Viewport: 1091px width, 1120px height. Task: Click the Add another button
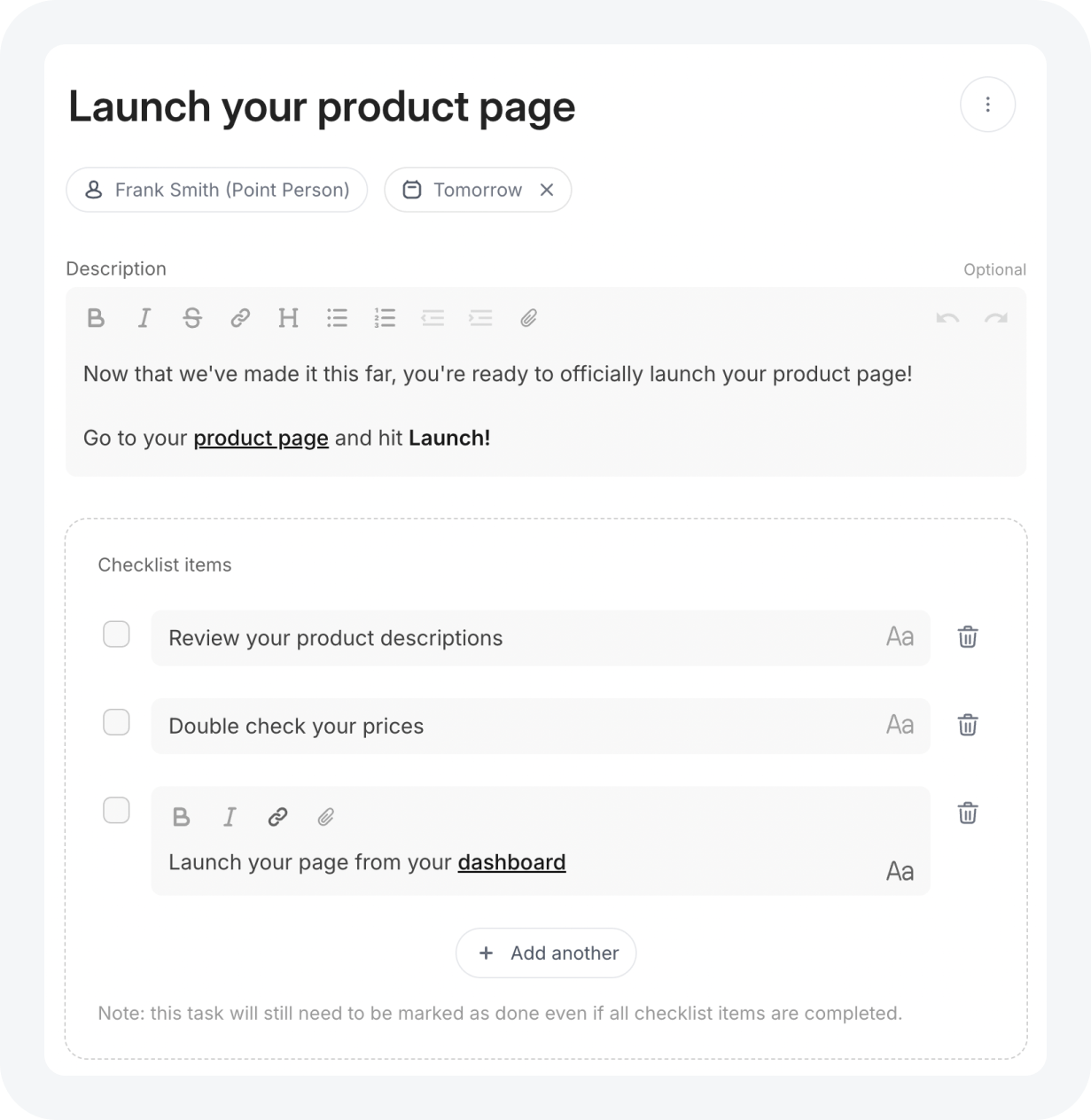click(x=546, y=953)
